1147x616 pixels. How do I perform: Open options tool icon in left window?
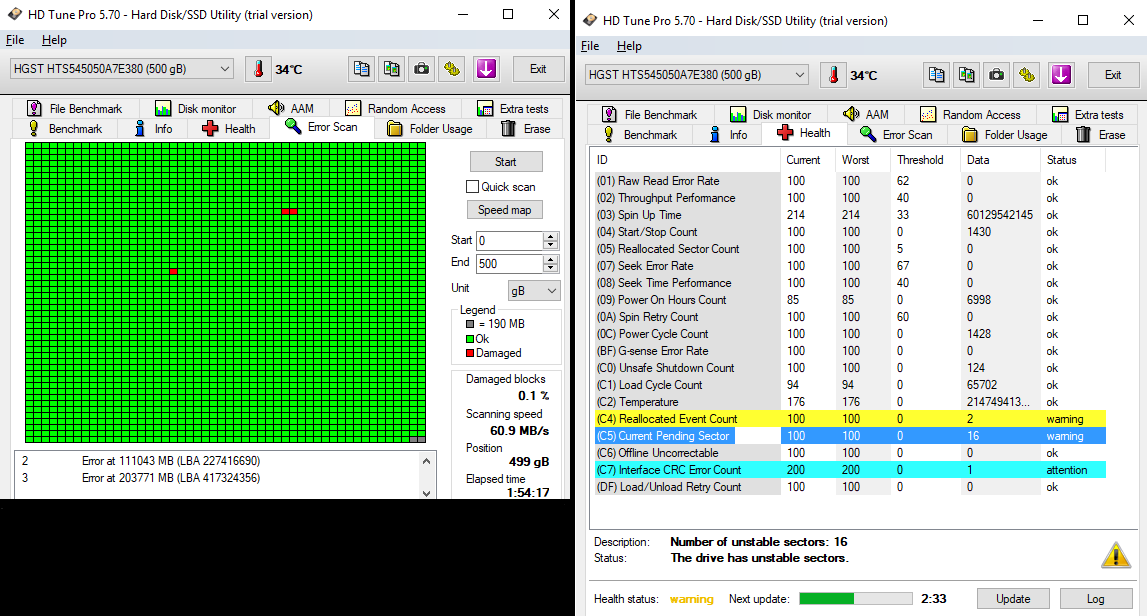click(452, 69)
